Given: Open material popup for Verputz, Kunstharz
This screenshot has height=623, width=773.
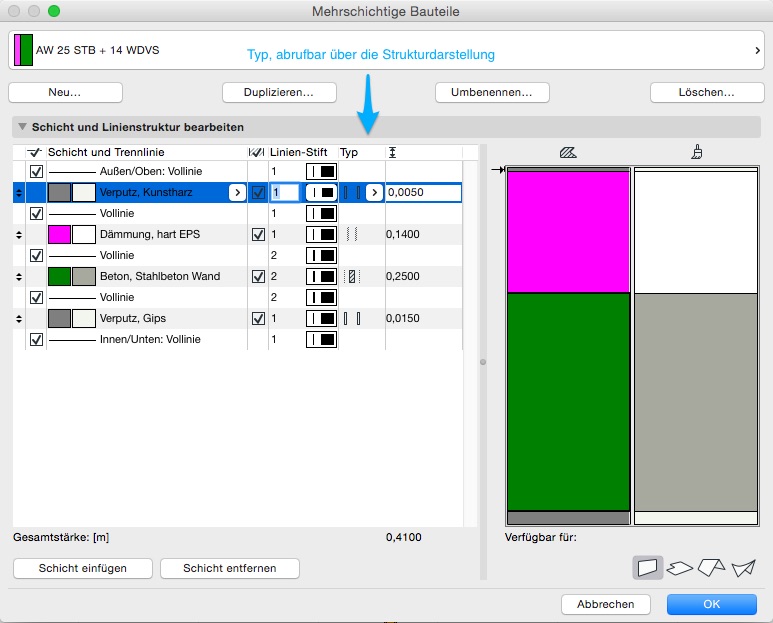Looking at the screenshot, I should tap(237, 192).
